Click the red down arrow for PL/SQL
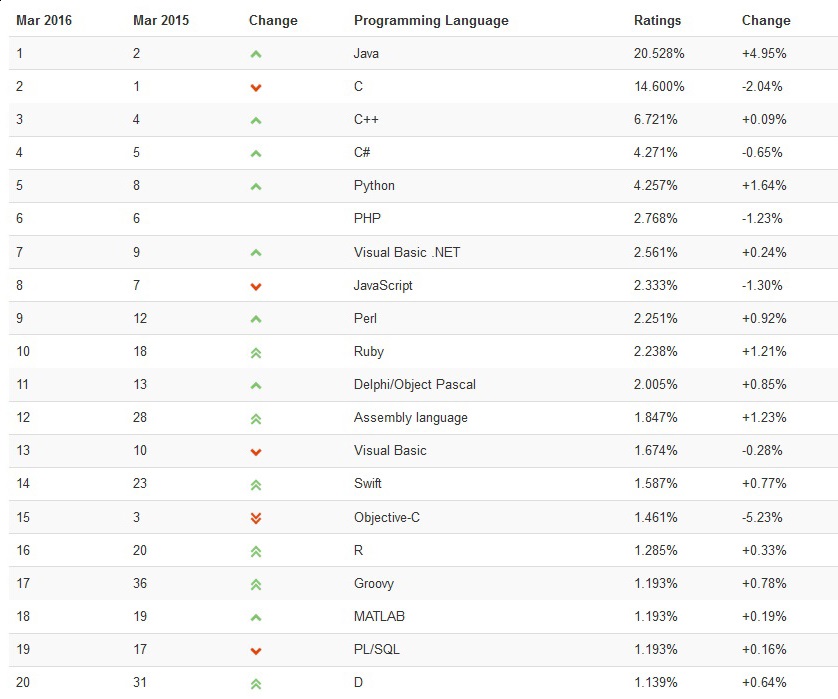This screenshot has height=699, width=838. coord(256,650)
